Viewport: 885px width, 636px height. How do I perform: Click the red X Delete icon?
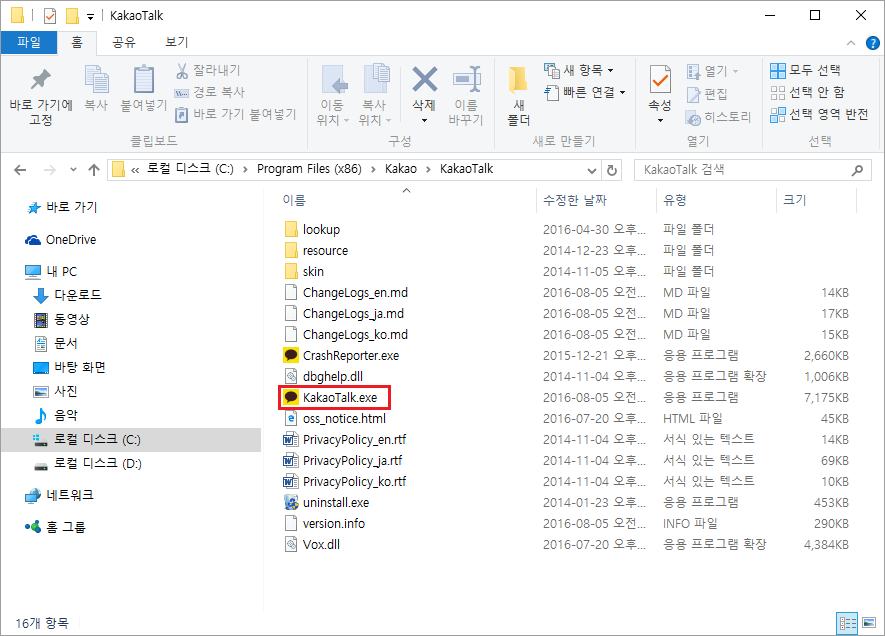coord(424,79)
